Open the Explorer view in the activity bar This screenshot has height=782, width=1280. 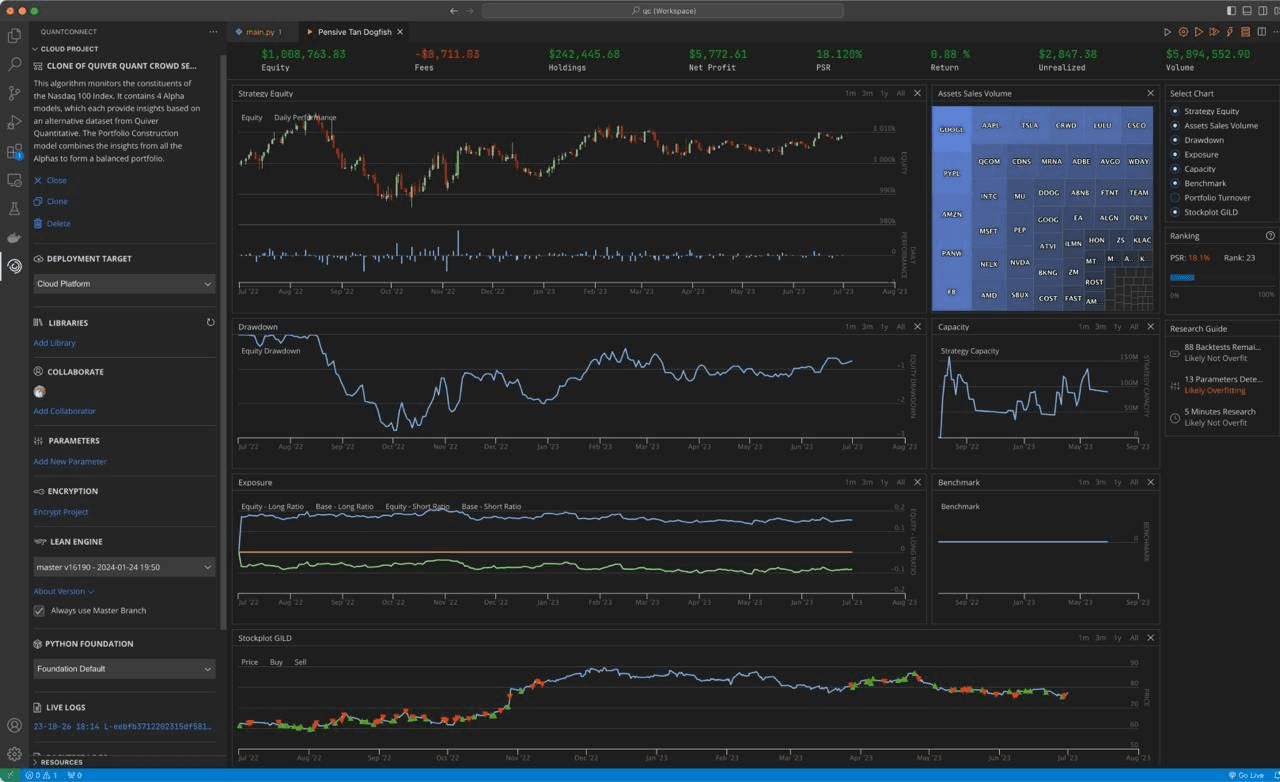(14, 36)
